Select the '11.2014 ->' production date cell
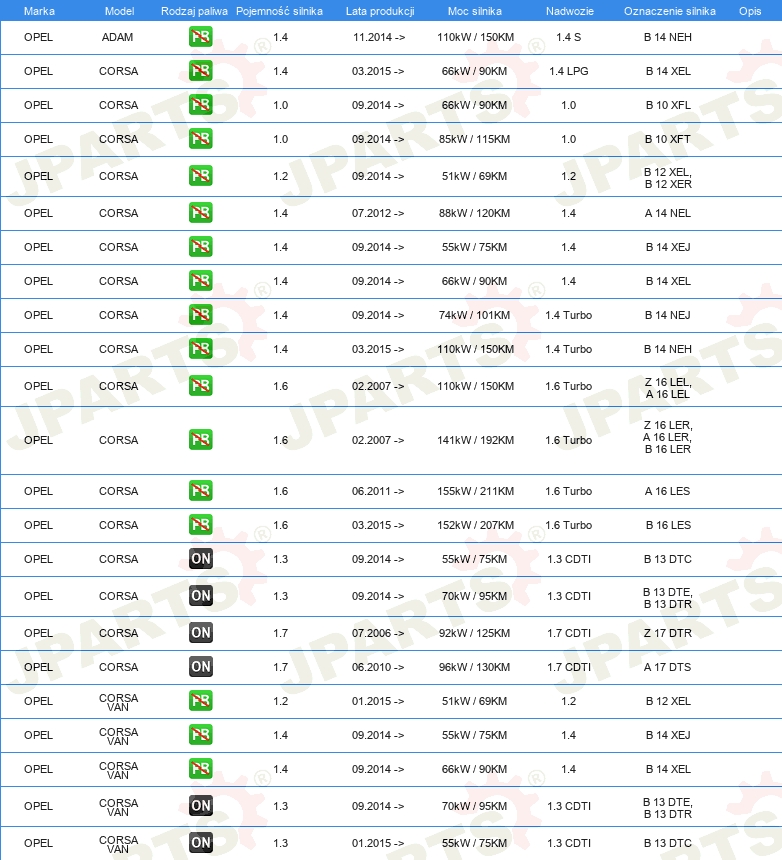 379,37
